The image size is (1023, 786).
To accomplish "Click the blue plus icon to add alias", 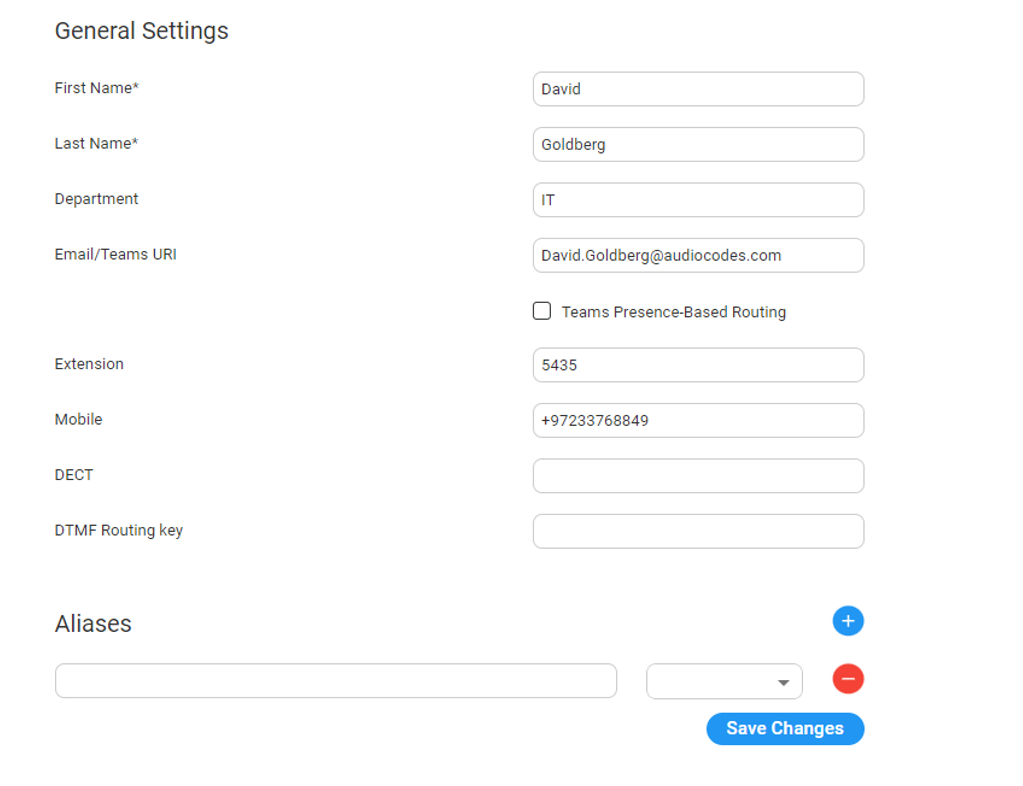I will tap(847, 621).
